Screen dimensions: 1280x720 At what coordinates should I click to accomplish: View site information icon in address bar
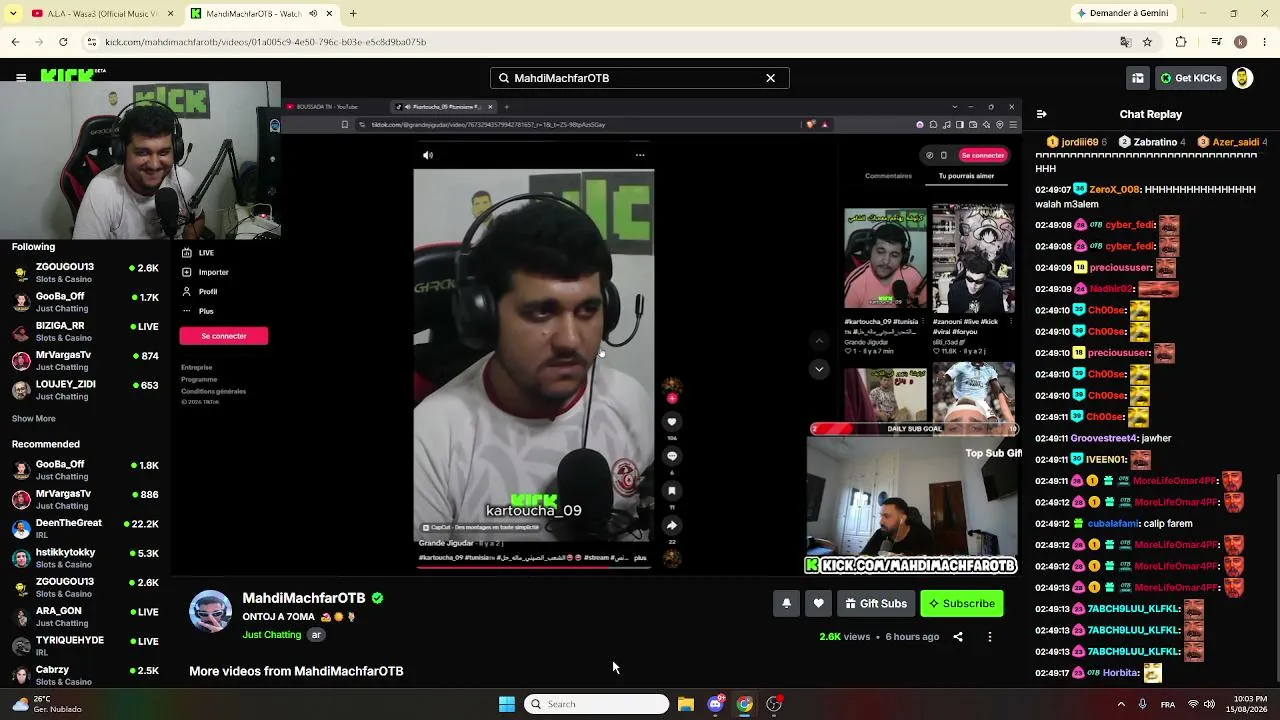92,42
